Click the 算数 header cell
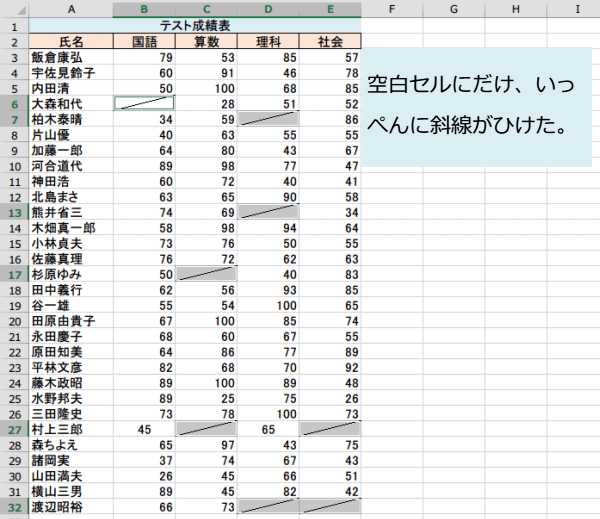This screenshot has height=519, width=600. point(206,41)
